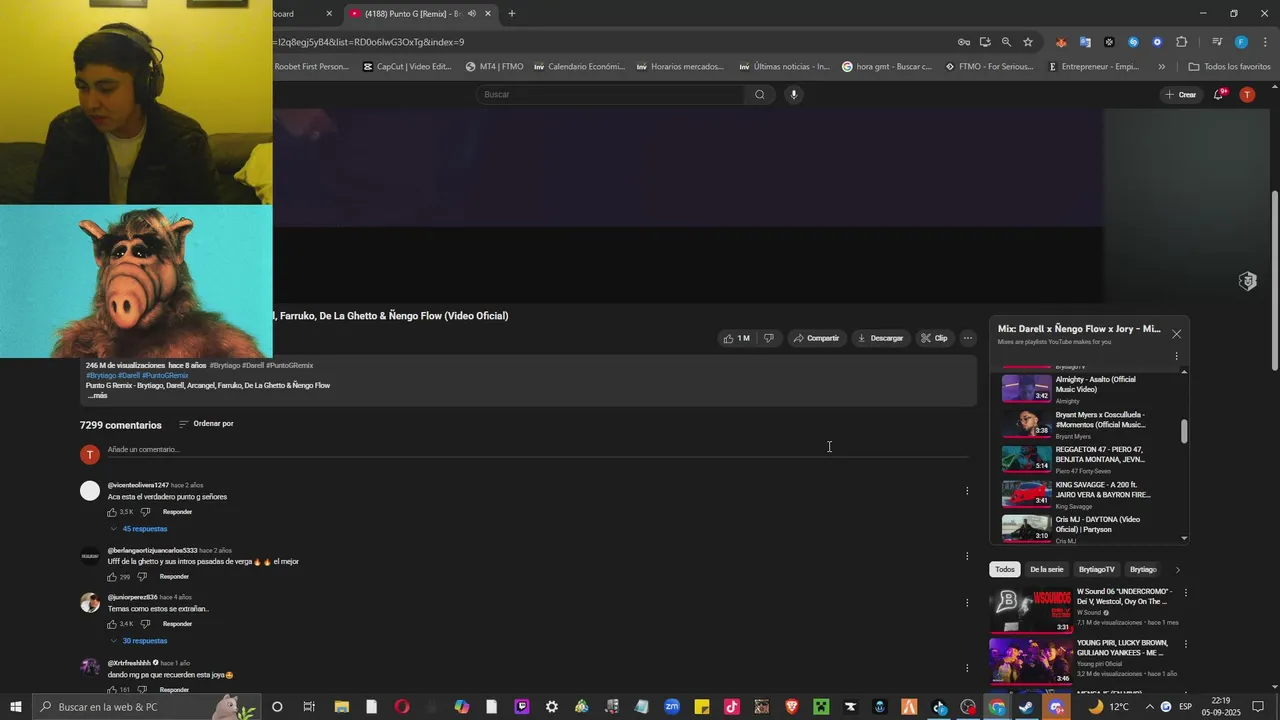Select the De la serie chip

coord(1047,570)
